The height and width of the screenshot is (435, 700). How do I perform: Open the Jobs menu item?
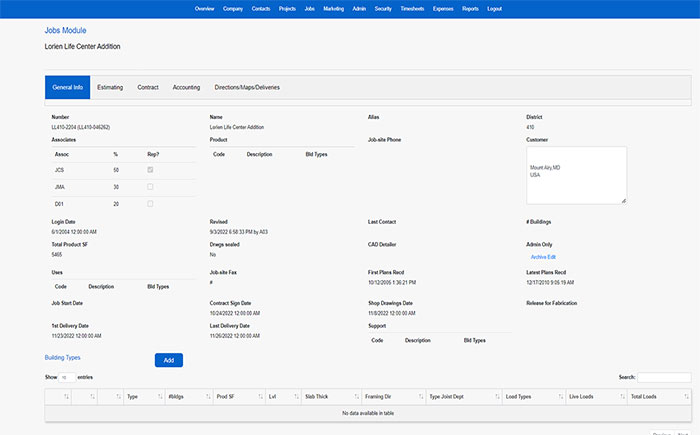309,8
